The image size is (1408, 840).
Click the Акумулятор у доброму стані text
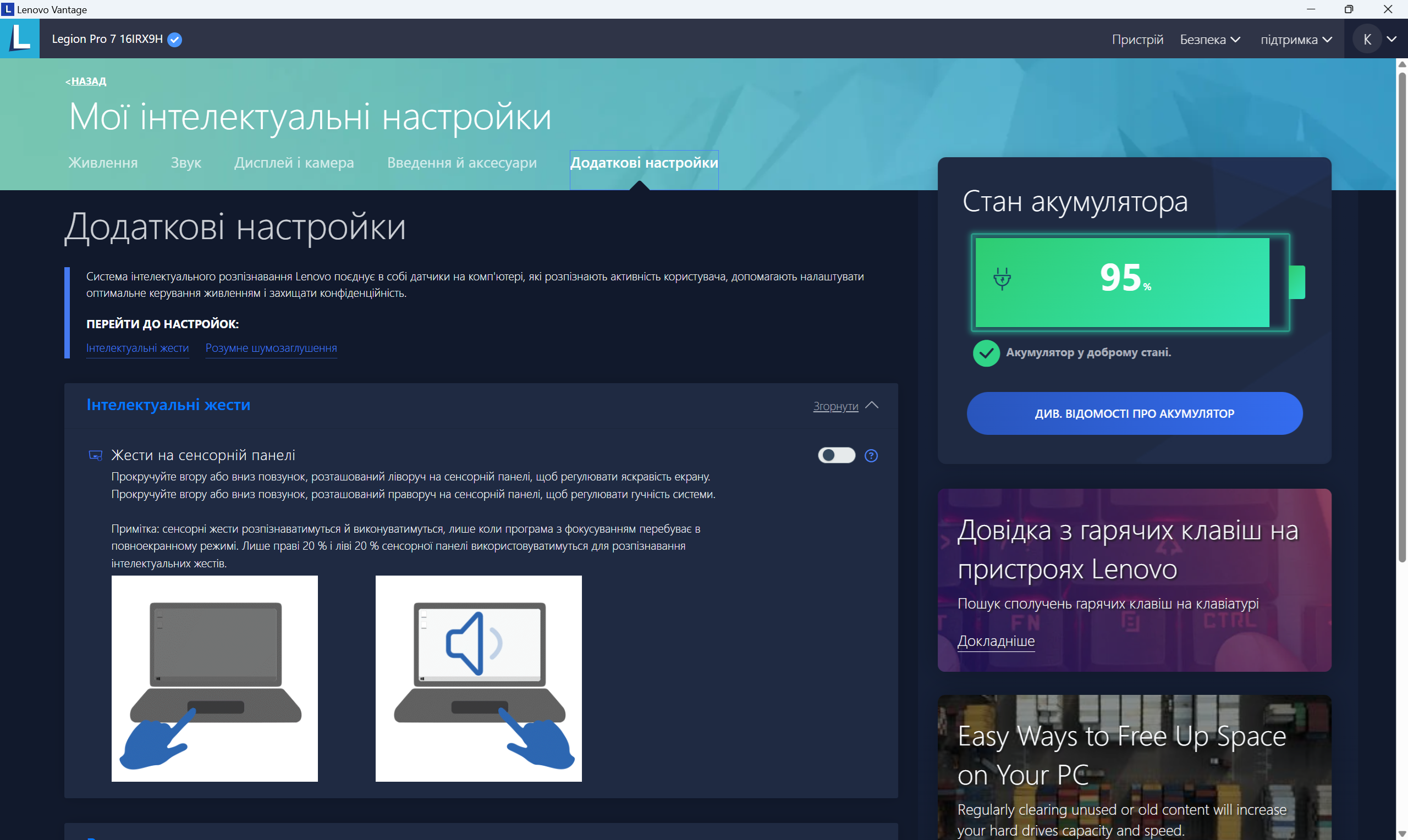(x=1088, y=352)
